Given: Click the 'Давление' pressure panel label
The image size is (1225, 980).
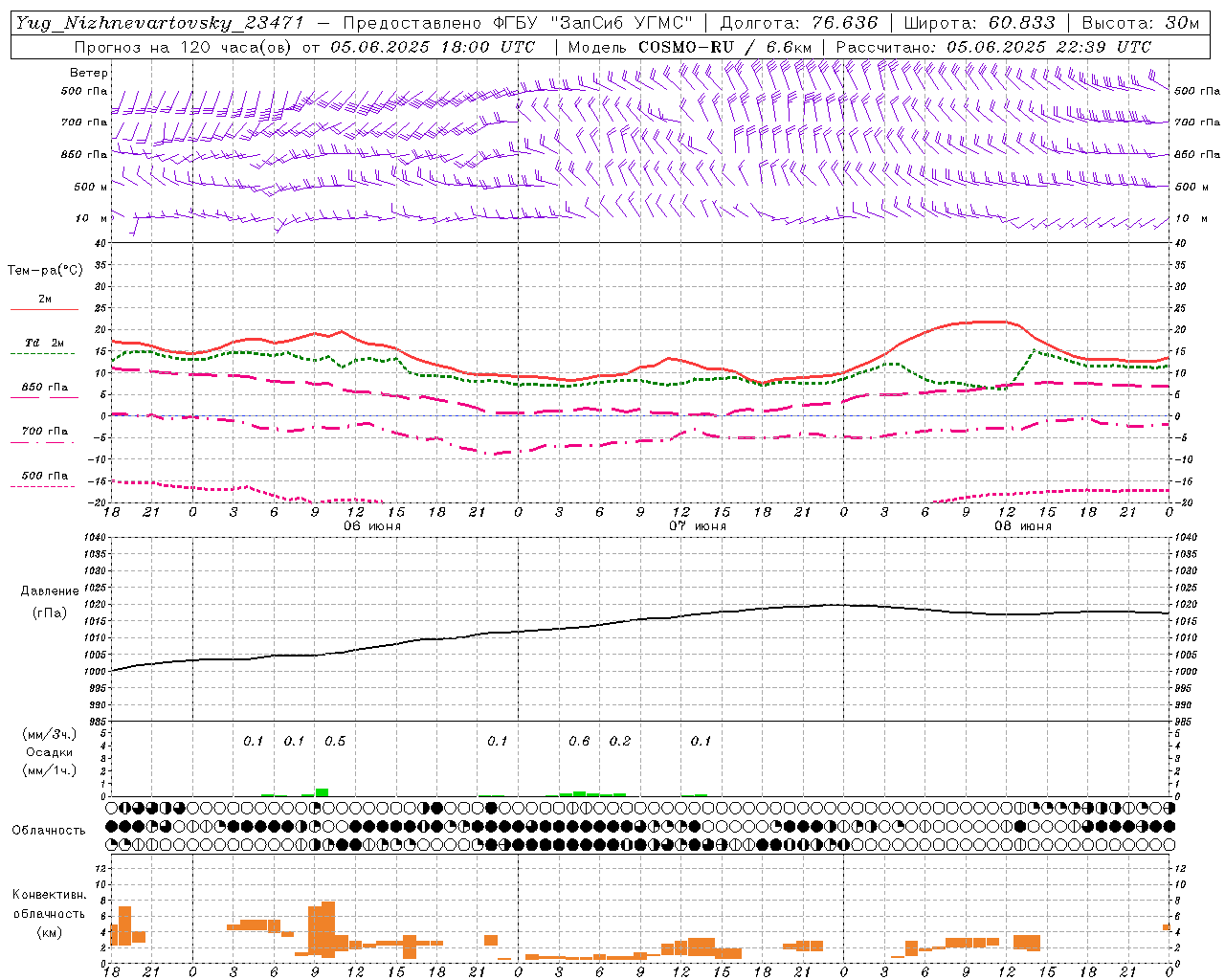Looking at the screenshot, I should 49,591.
